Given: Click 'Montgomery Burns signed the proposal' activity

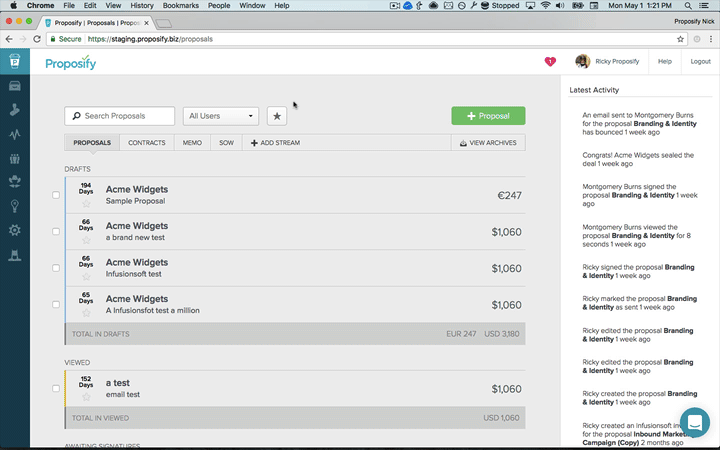Looking at the screenshot, I should [x=640, y=195].
